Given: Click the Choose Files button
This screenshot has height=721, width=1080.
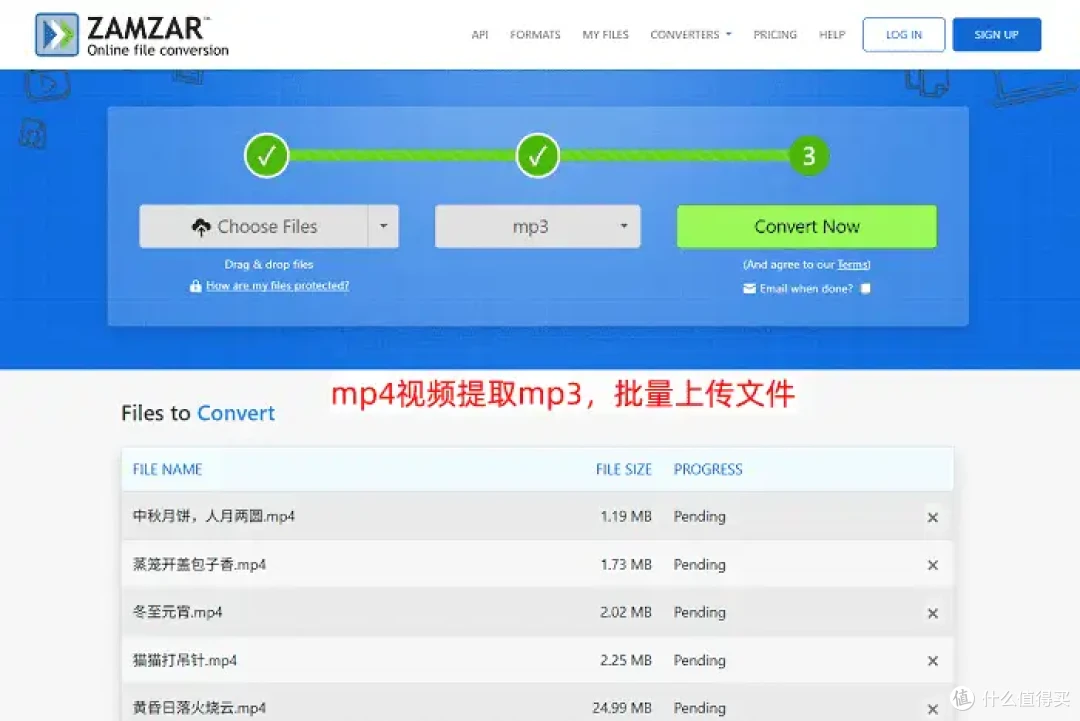Looking at the screenshot, I should pos(253,227).
